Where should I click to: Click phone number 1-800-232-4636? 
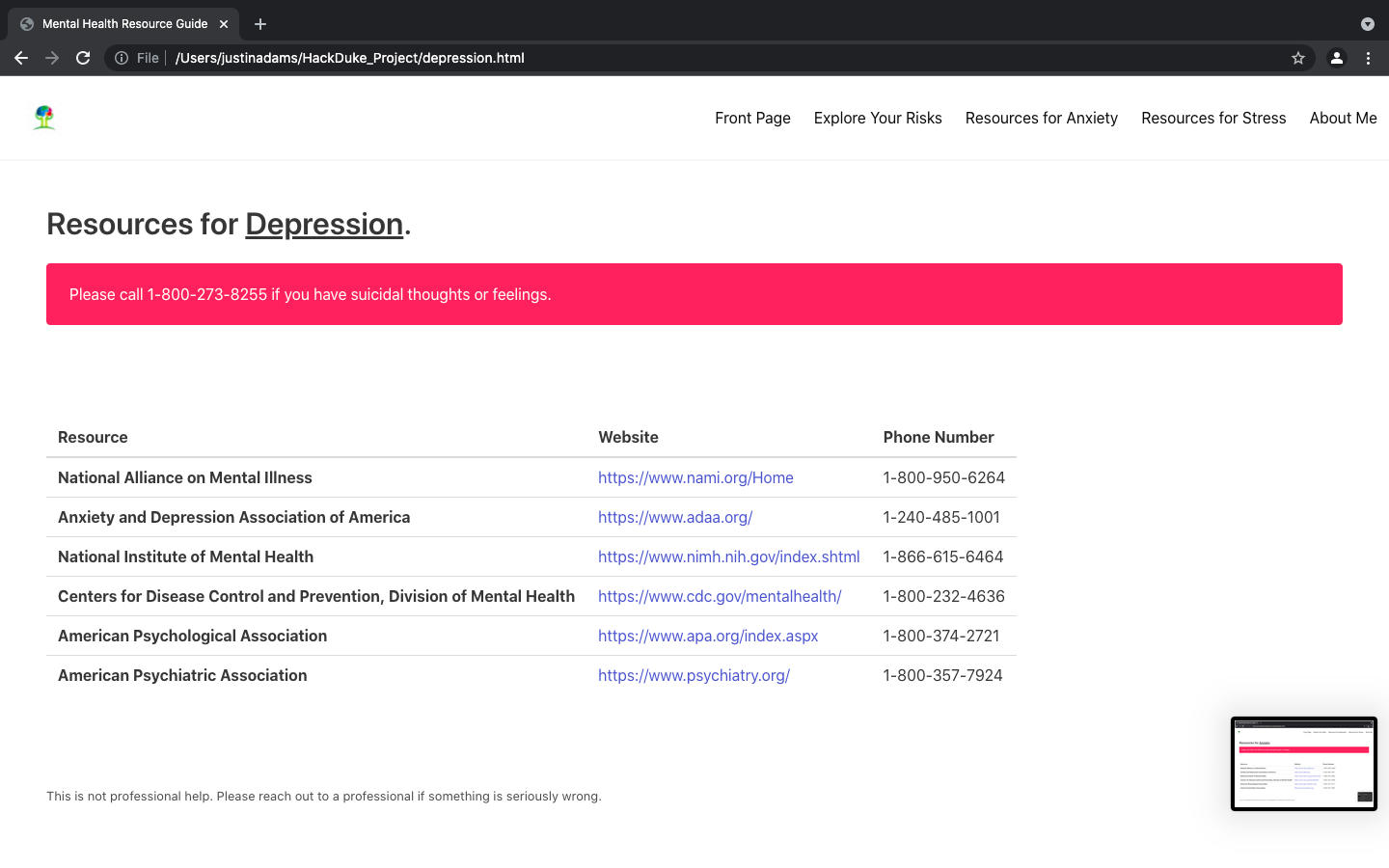coord(944,596)
